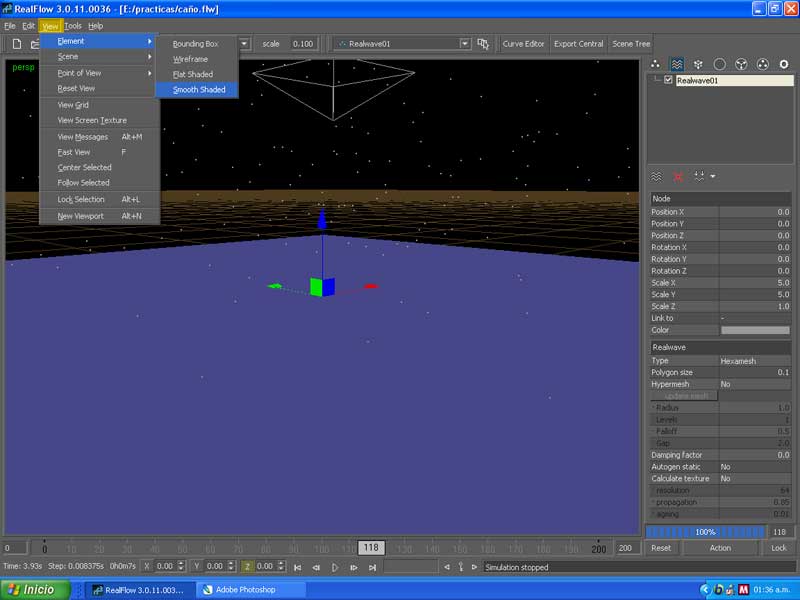Screen dimensions: 800x600
Task: Select the cluster-shaped node tab icon
Action: pyautogui.click(x=698, y=64)
